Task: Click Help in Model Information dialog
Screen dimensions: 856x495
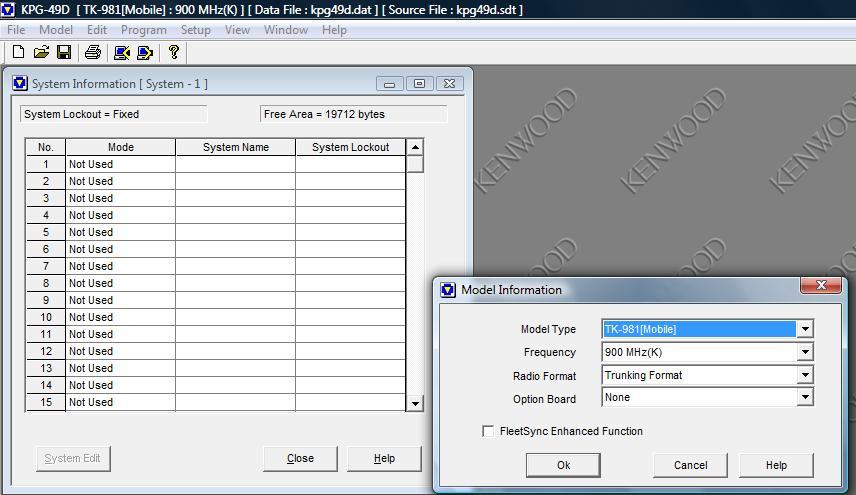Action: pos(776,465)
